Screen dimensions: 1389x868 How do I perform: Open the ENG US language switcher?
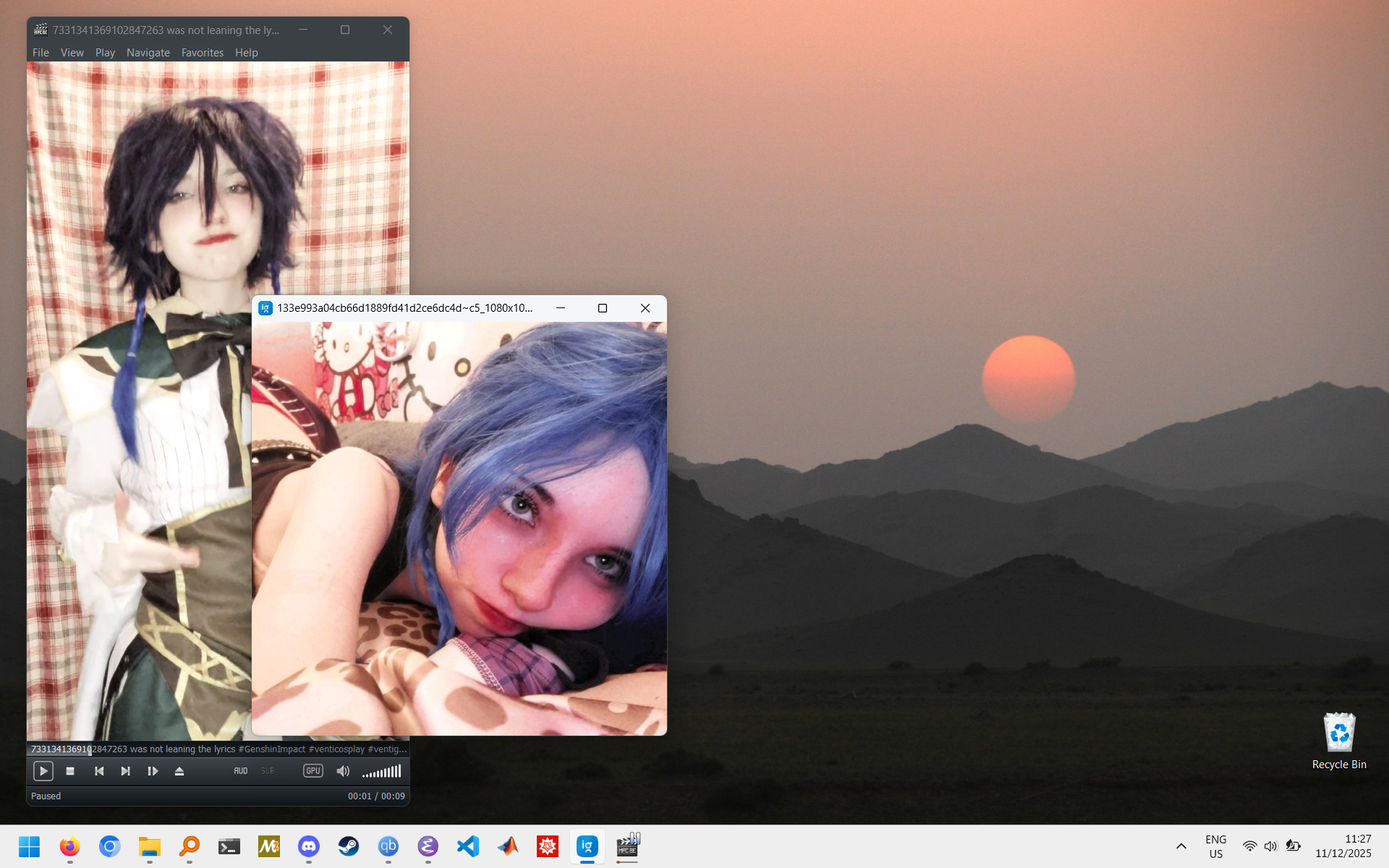1215,846
